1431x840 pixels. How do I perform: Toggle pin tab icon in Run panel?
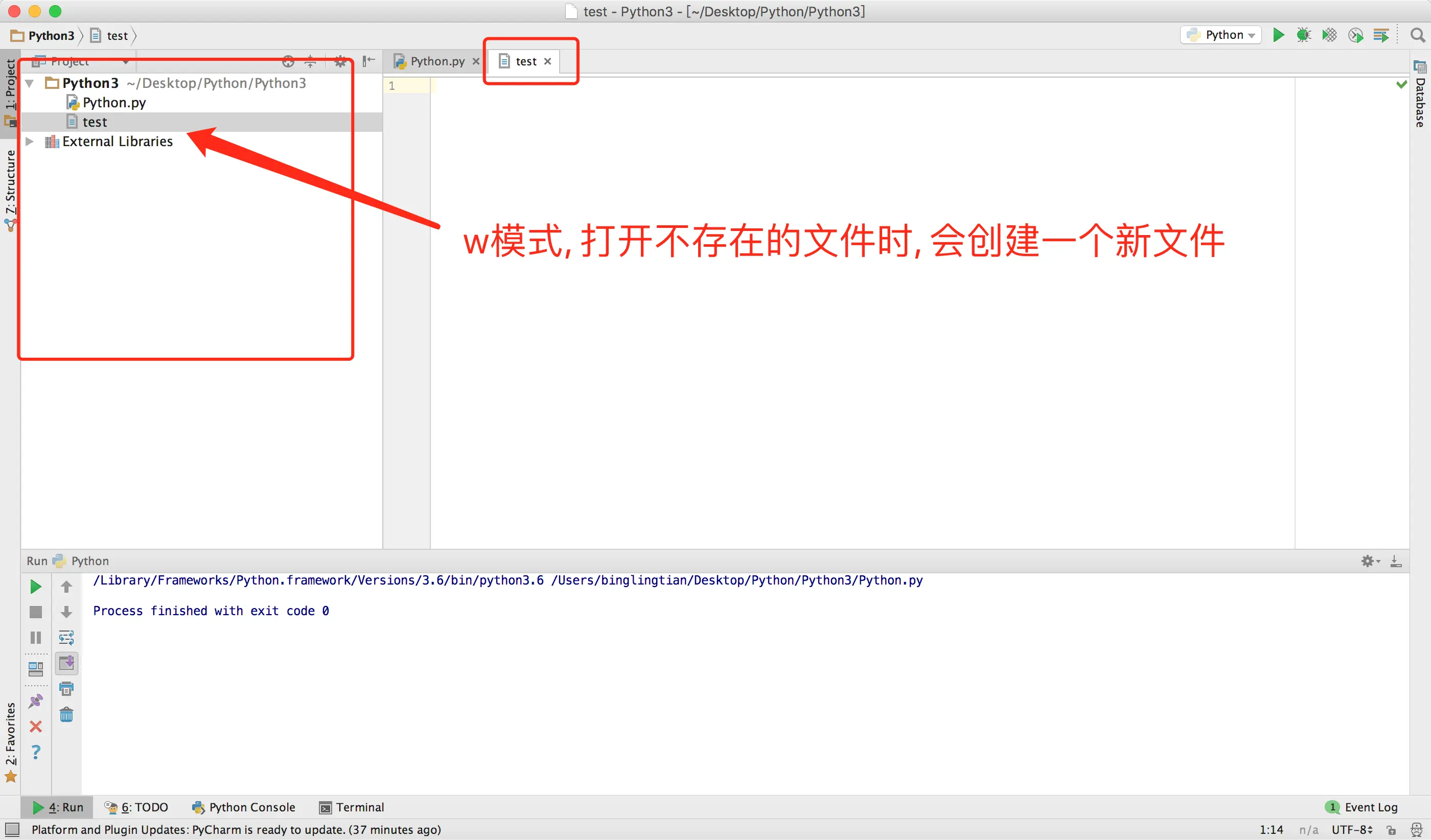(35, 702)
